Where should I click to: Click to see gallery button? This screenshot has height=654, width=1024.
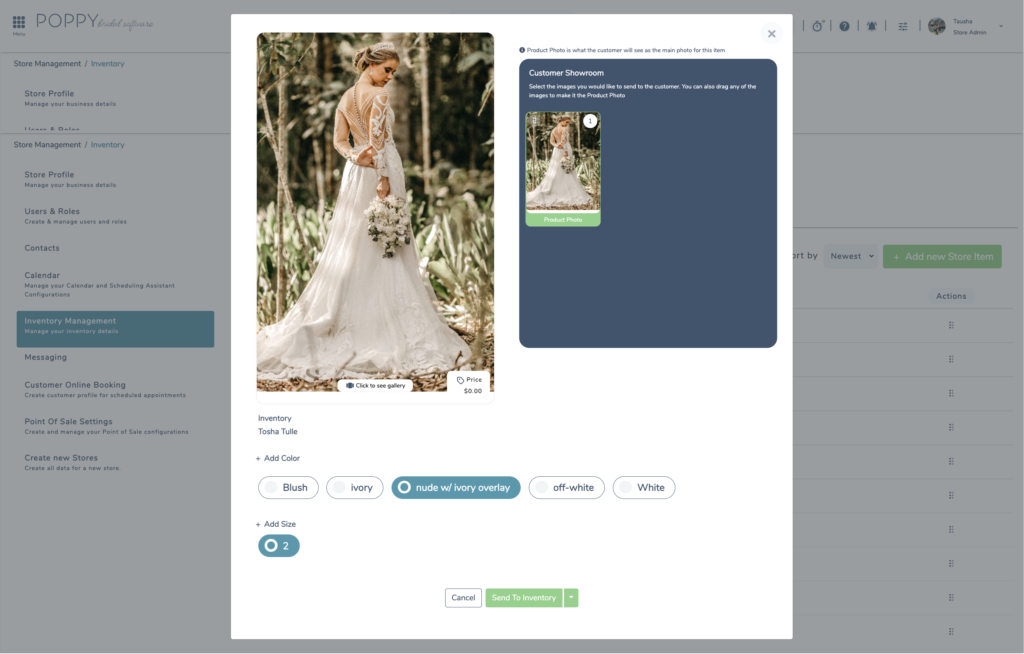click(375, 385)
